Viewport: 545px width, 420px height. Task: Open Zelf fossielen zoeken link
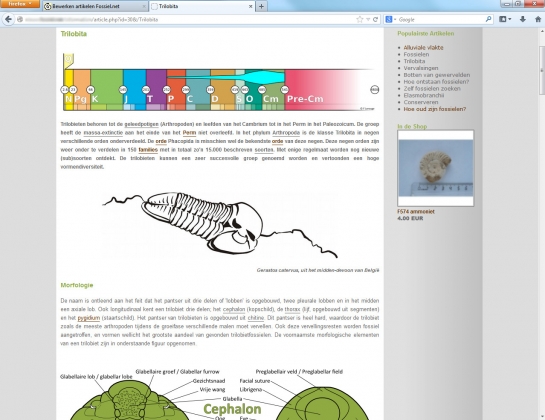[432, 89]
